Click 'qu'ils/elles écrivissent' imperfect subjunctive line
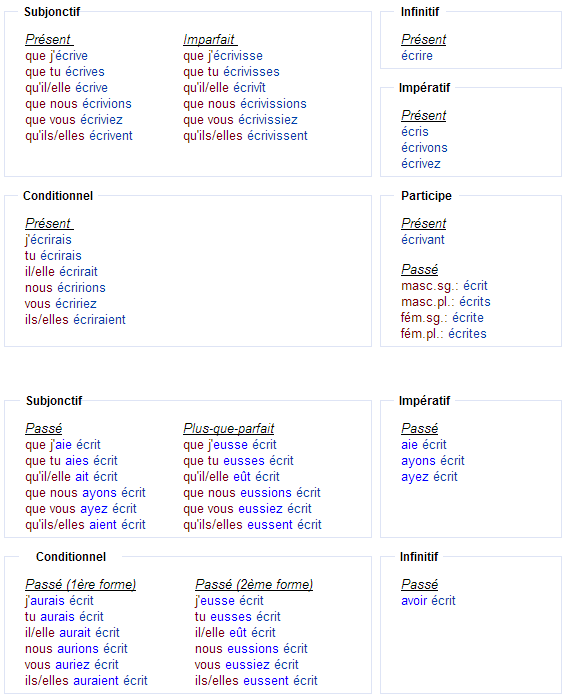This screenshot has height=696, width=570. pos(245,135)
